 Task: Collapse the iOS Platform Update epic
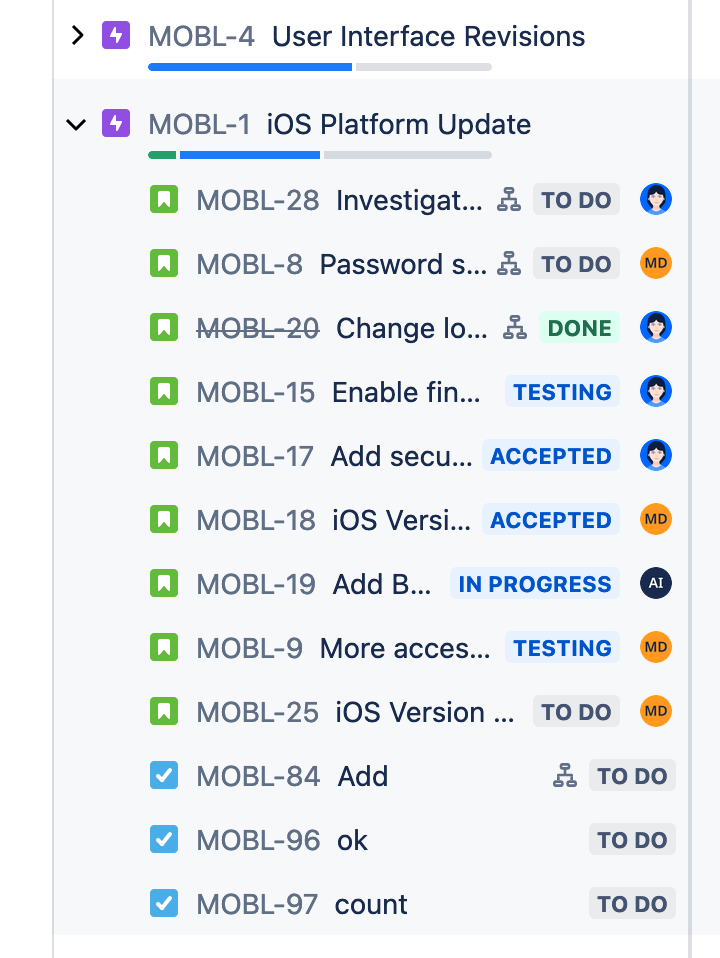(76, 124)
